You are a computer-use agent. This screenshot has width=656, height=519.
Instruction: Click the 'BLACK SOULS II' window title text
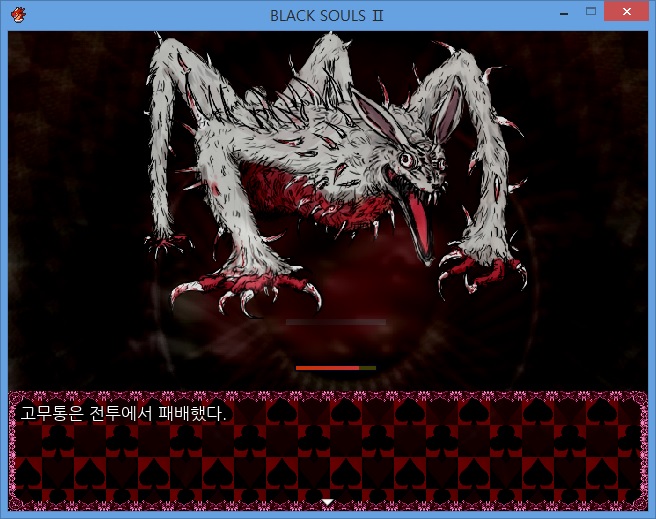(326, 16)
